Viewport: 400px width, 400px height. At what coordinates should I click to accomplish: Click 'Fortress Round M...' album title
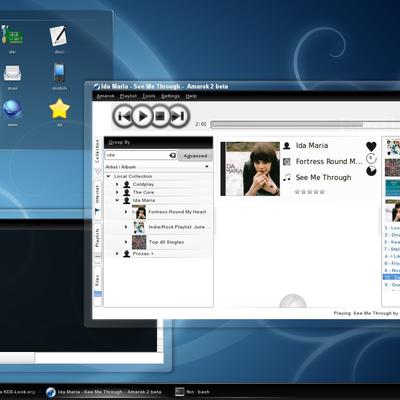329,162
